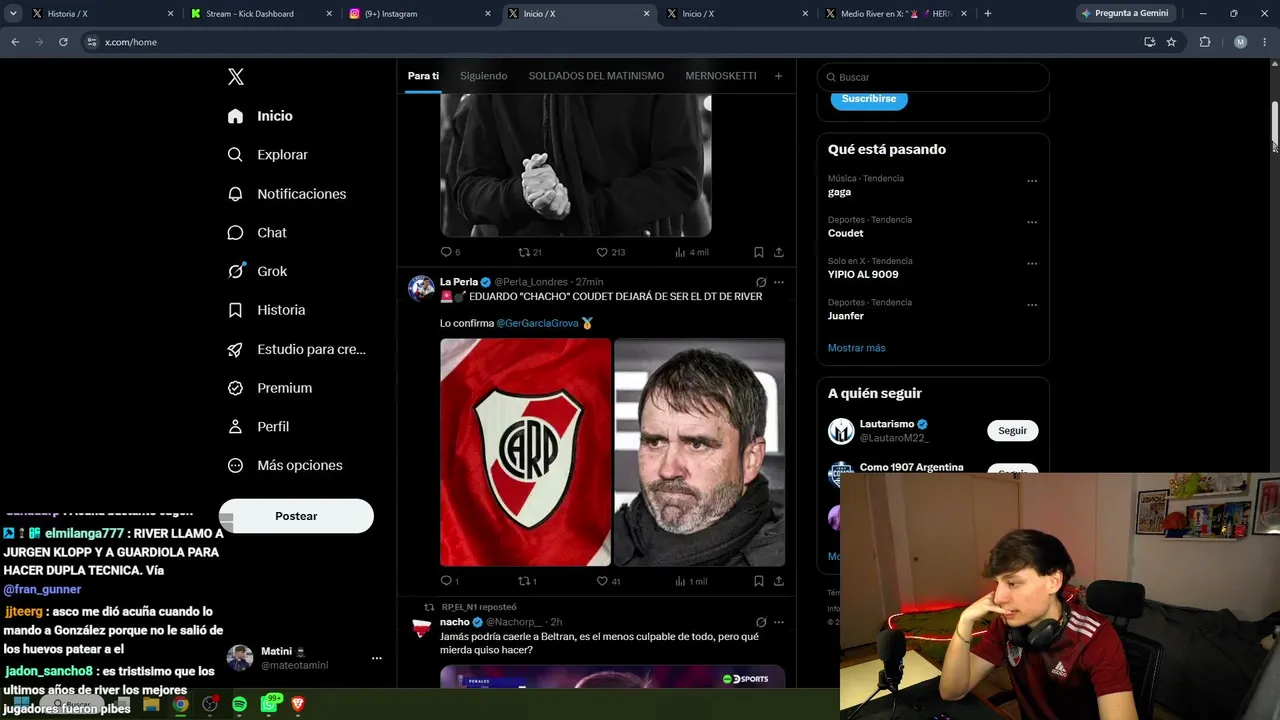
Task: Open options for the Coudet trend
Action: (1032, 222)
